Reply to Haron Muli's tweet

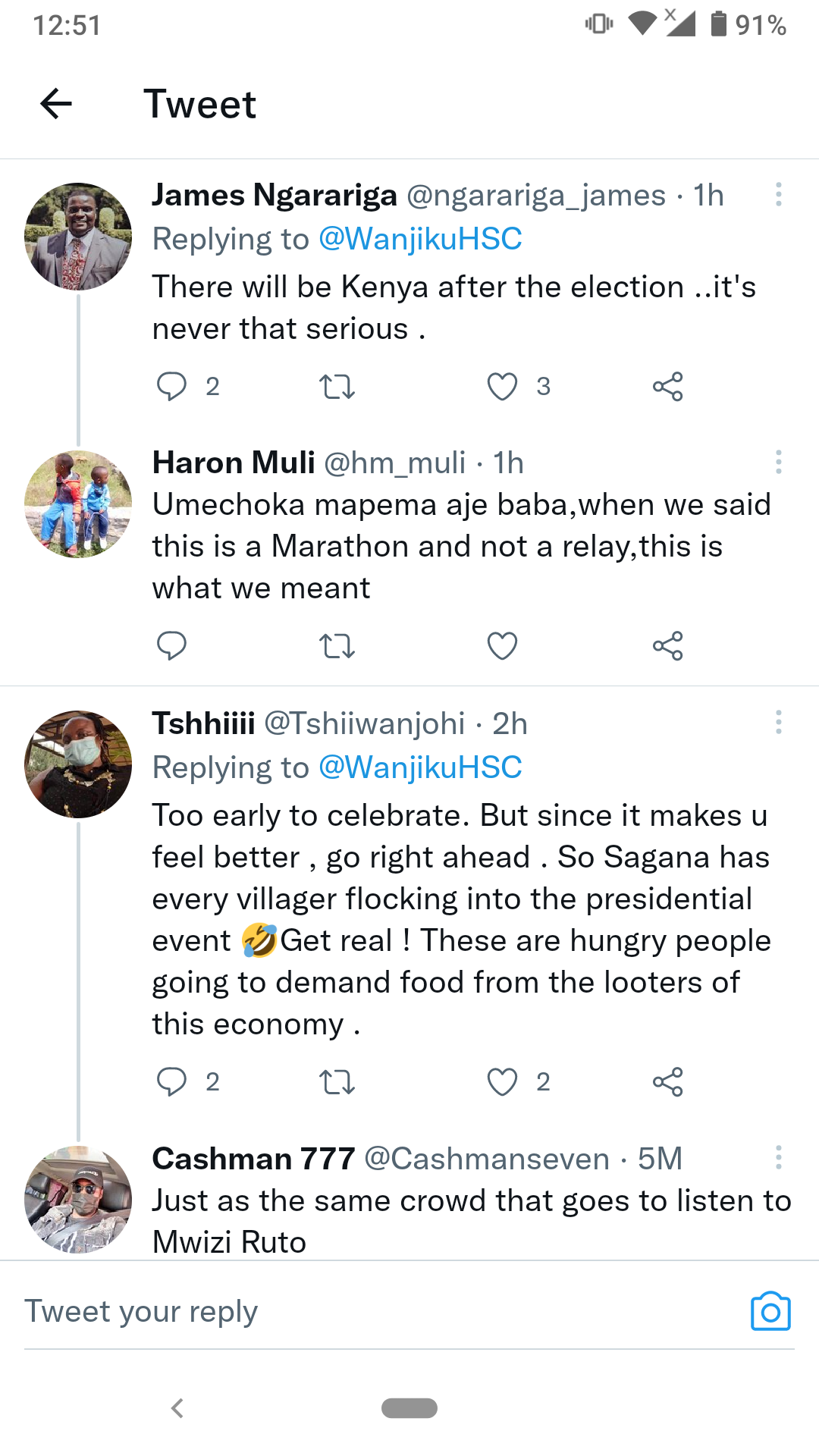click(171, 646)
